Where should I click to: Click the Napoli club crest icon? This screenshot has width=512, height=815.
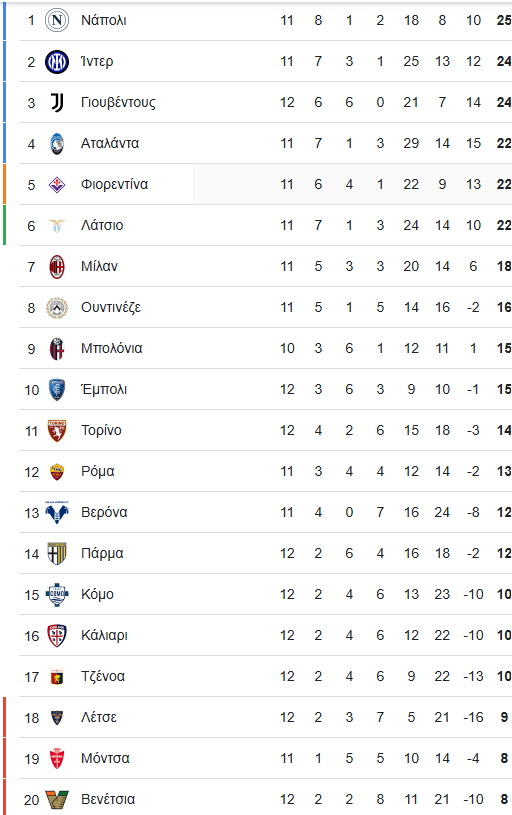(x=57, y=20)
